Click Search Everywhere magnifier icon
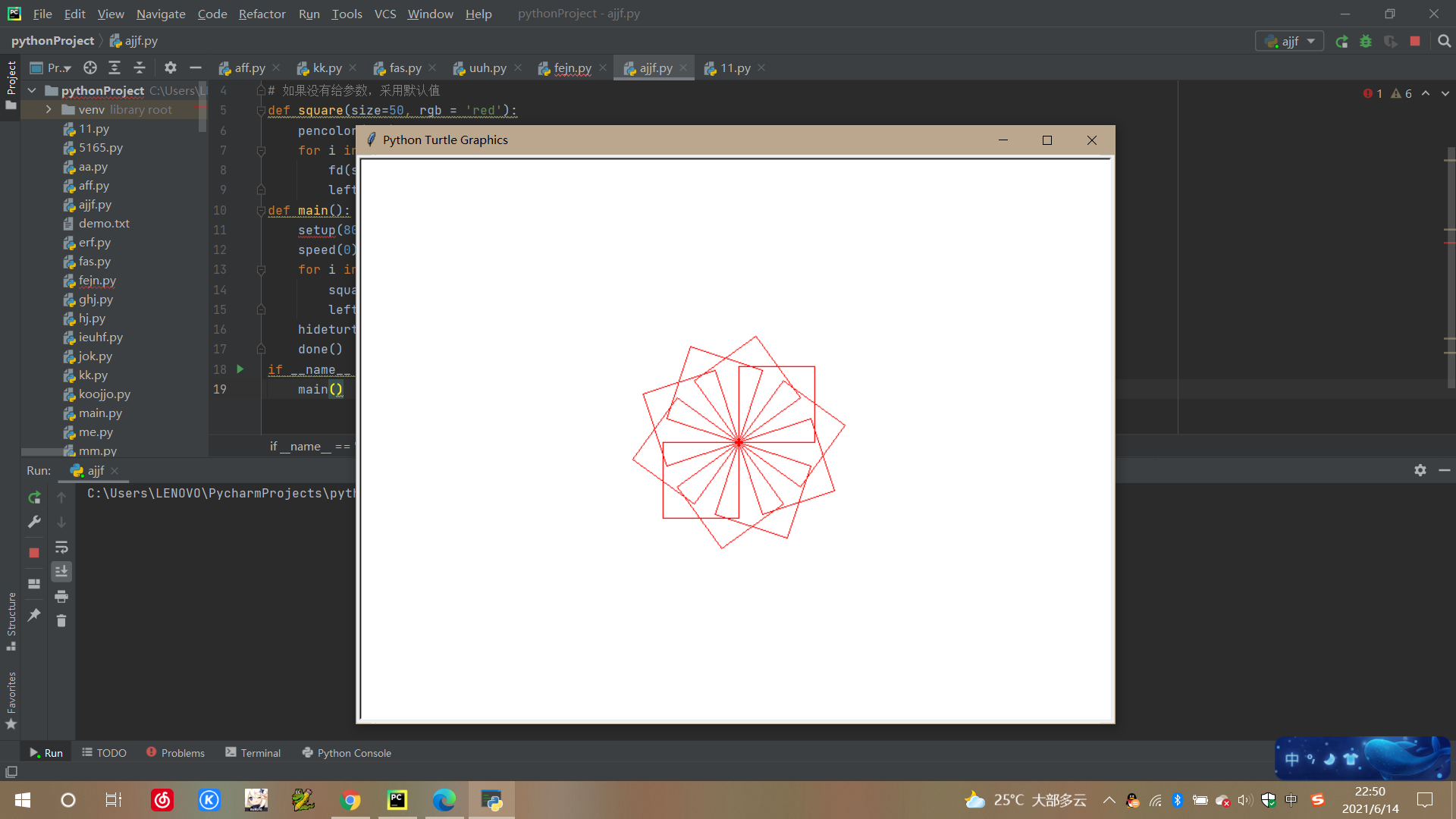 click(1444, 42)
